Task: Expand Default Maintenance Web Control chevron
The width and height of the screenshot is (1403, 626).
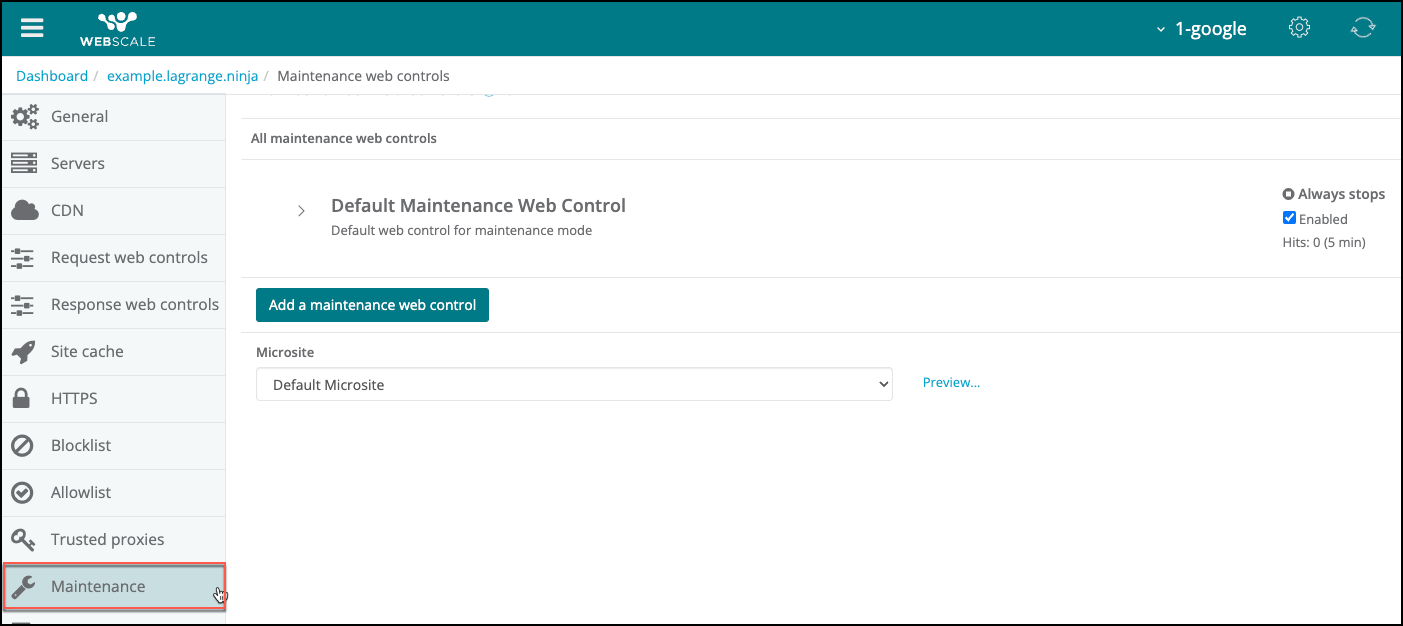Action: pos(301,211)
